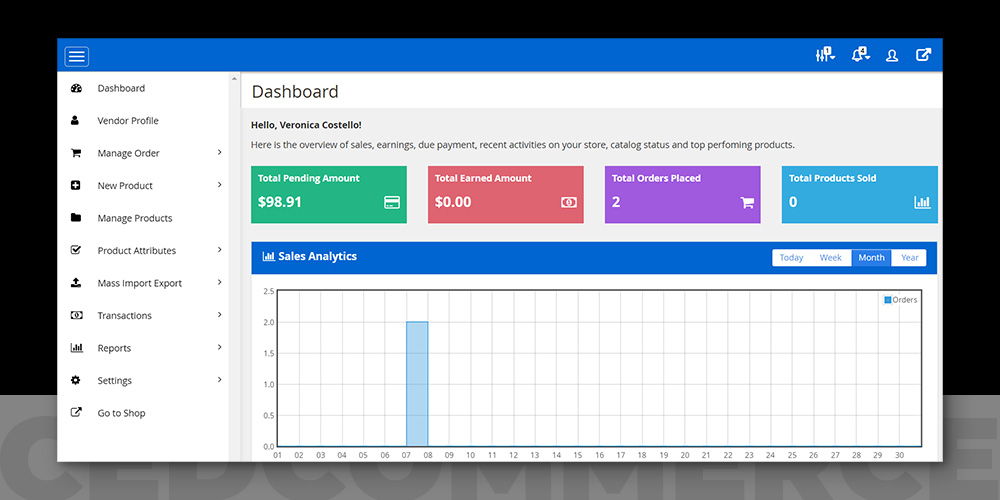Viewport: 1000px width, 500px height.
Task: Click the $98.91 pending amount value
Action: tap(279, 202)
